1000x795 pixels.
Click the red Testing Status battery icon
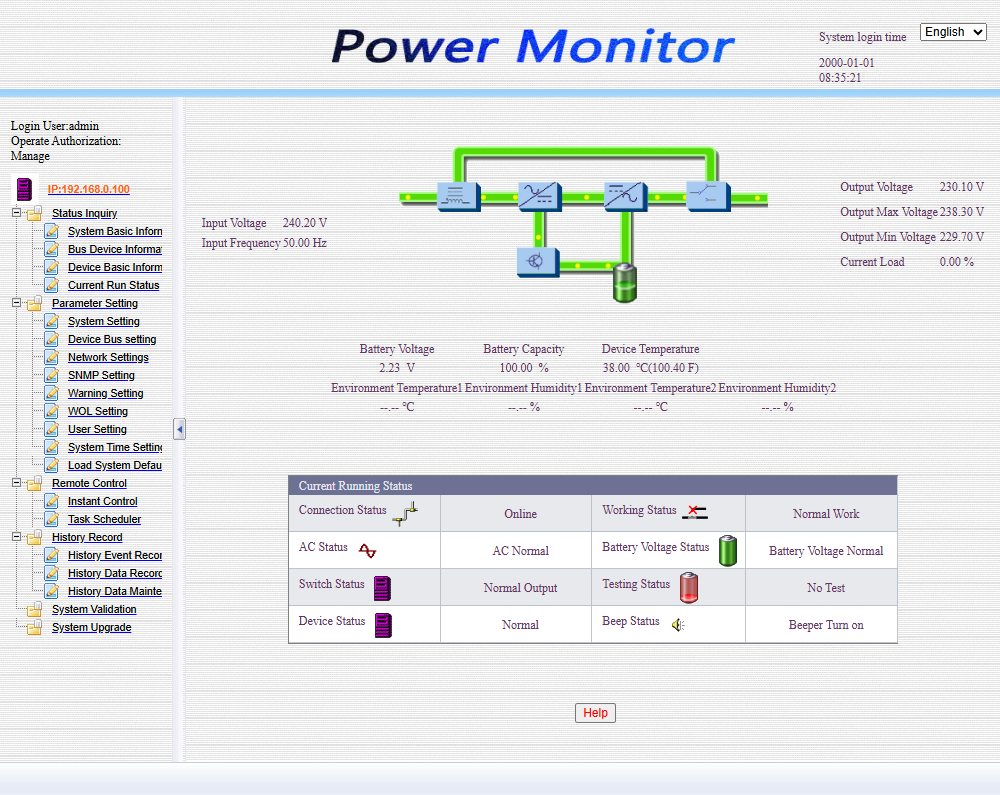pos(688,588)
